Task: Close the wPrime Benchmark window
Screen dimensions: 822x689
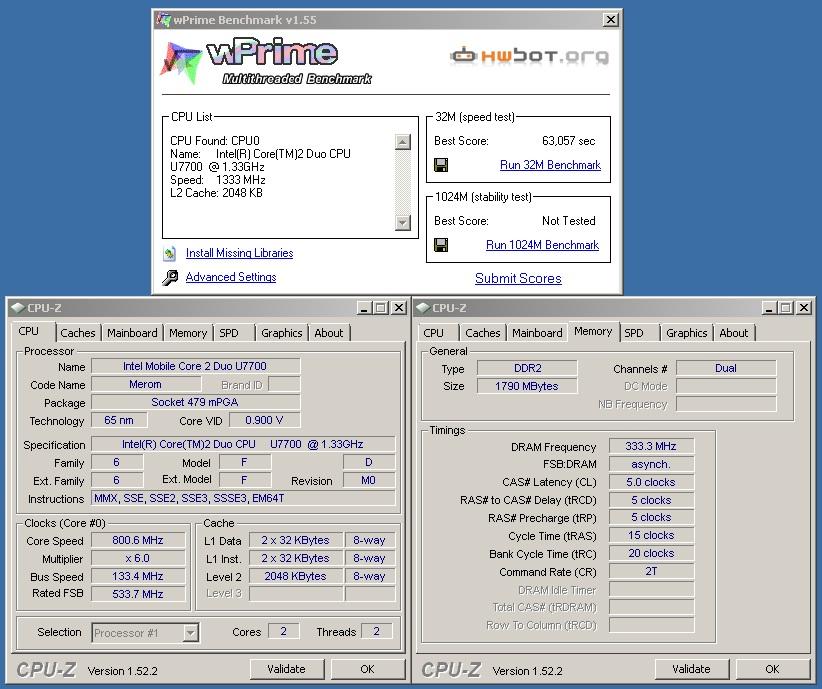Action: 611,20
